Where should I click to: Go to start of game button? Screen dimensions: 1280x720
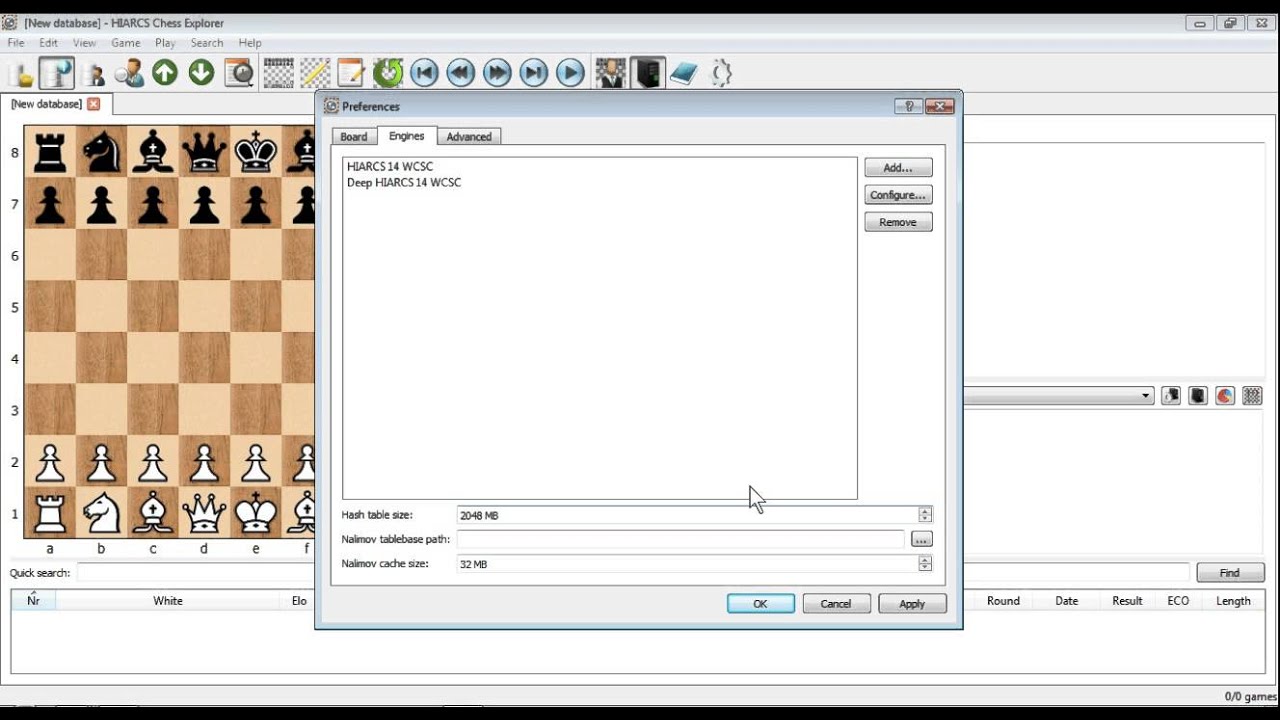pos(424,73)
